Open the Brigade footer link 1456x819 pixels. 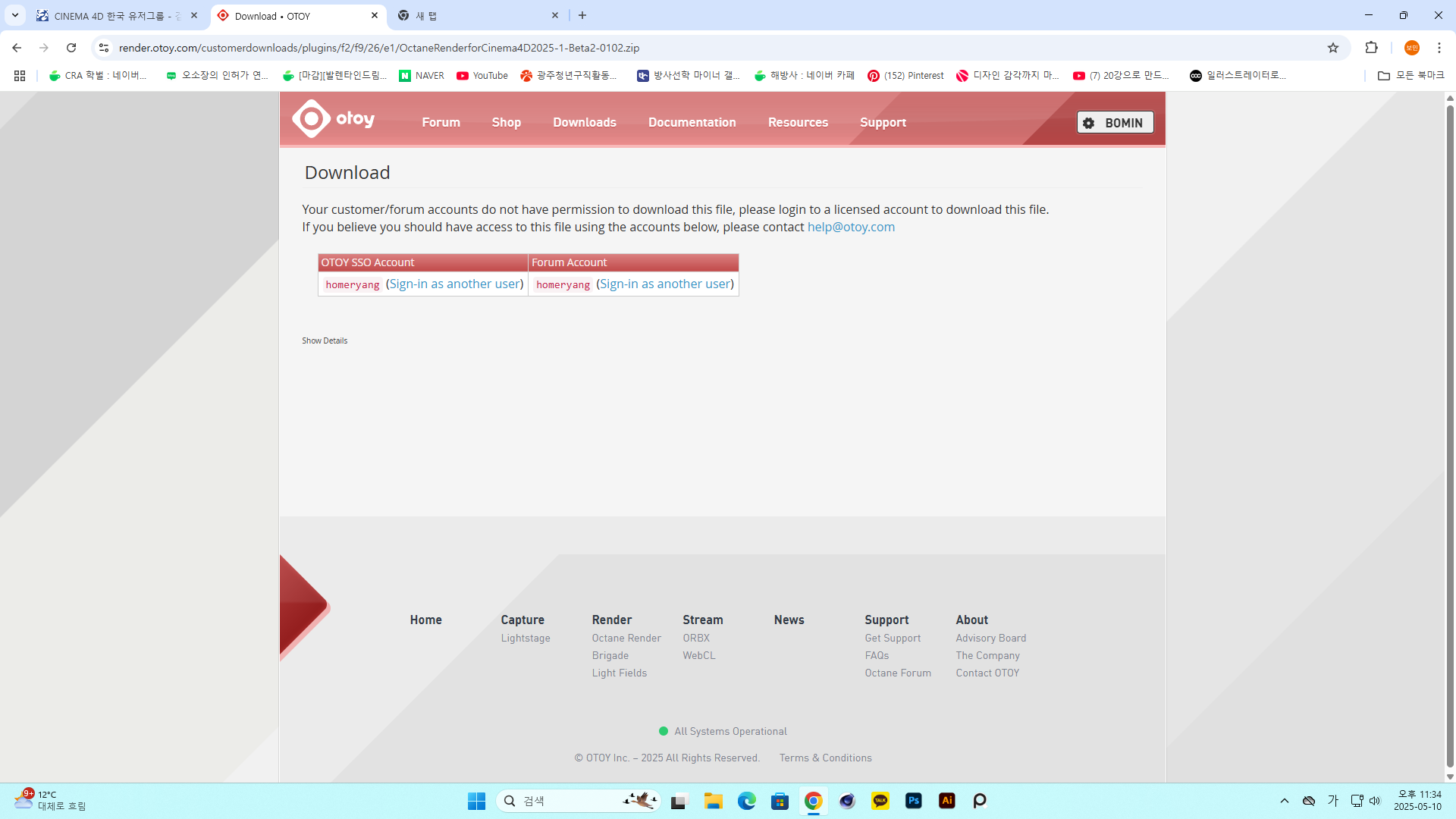pyautogui.click(x=610, y=655)
